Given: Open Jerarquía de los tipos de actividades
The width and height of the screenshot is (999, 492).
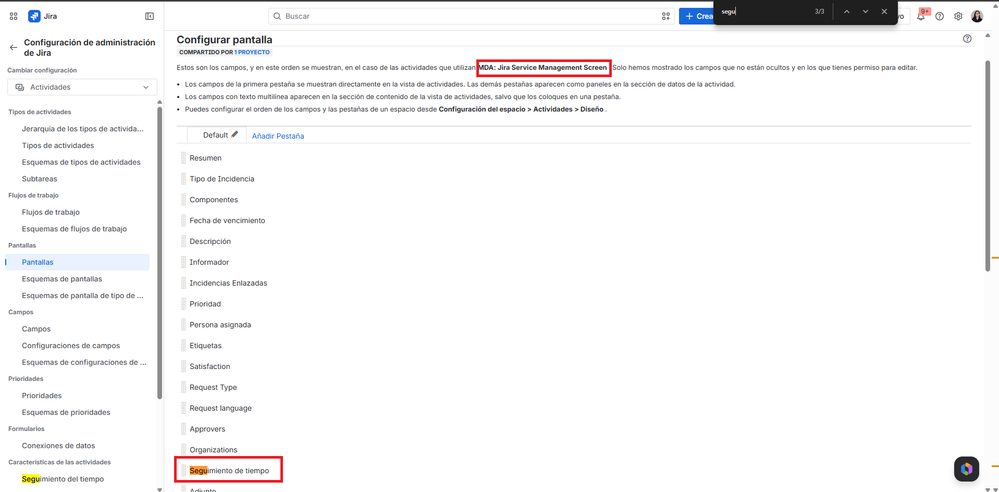Looking at the screenshot, I should point(82,129).
